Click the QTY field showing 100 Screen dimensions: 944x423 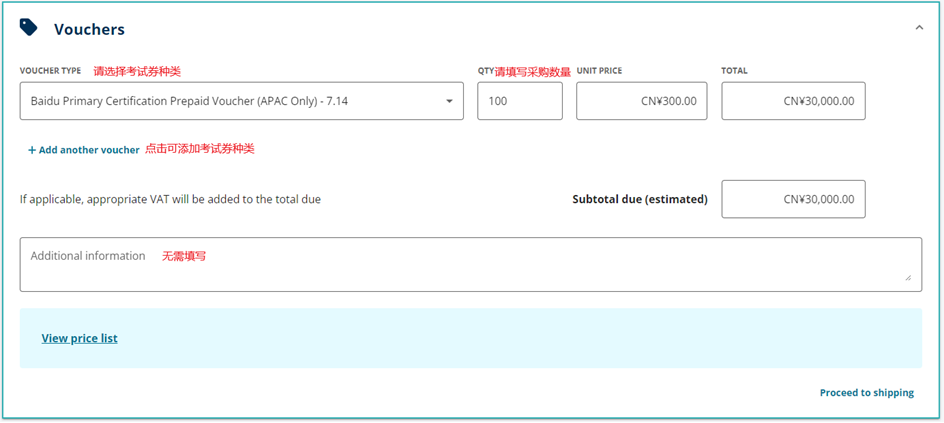coord(520,101)
